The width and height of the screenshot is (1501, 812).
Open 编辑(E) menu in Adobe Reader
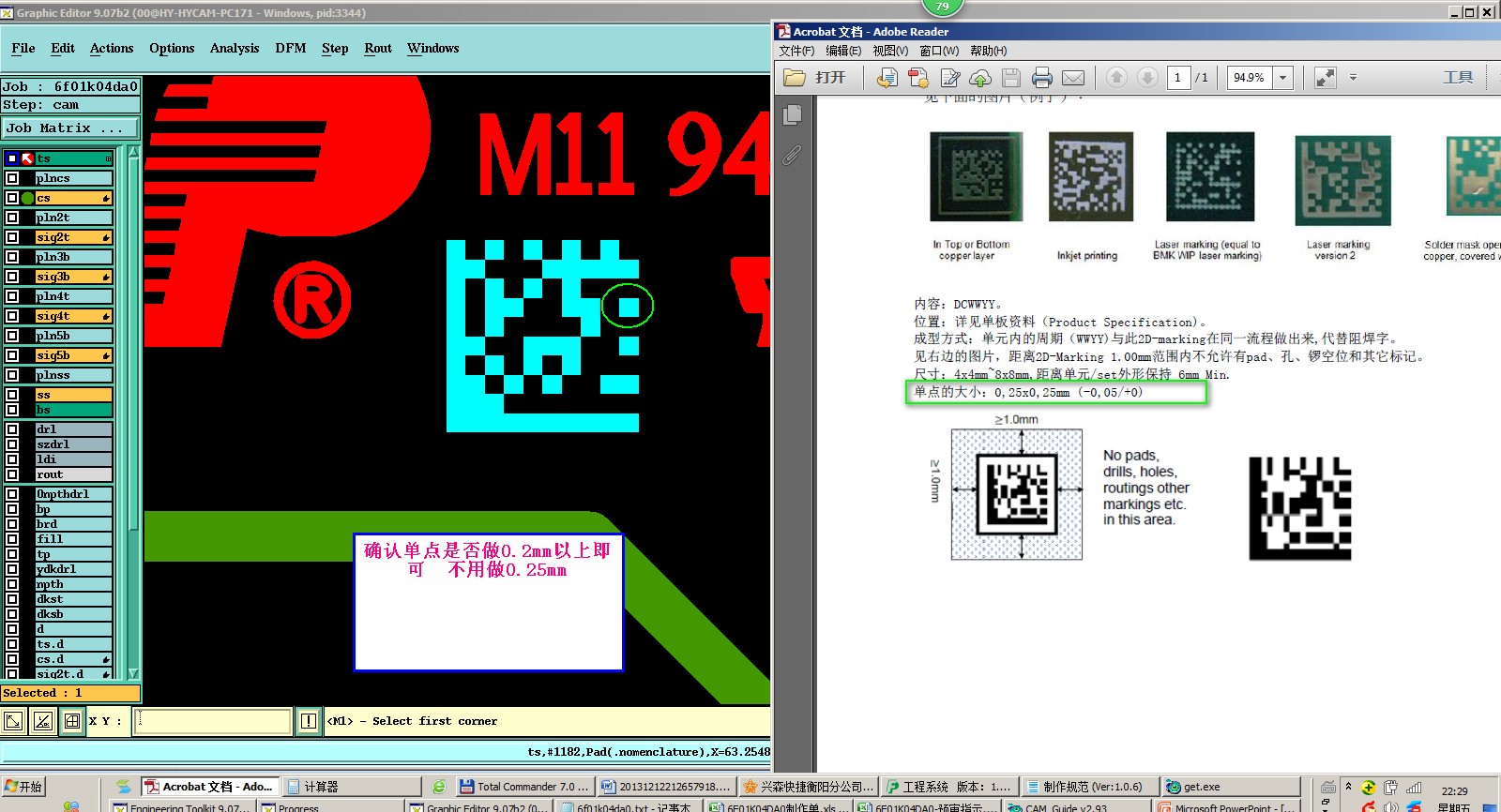tap(843, 51)
